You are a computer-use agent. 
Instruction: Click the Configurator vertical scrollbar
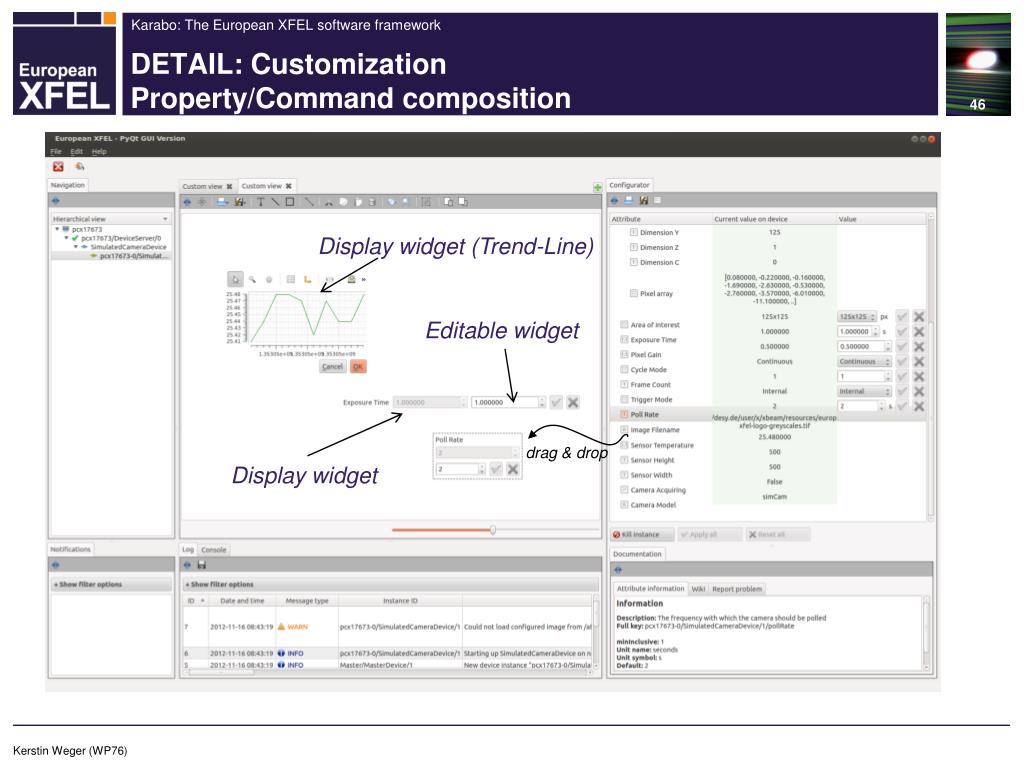pyautogui.click(x=931, y=366)
